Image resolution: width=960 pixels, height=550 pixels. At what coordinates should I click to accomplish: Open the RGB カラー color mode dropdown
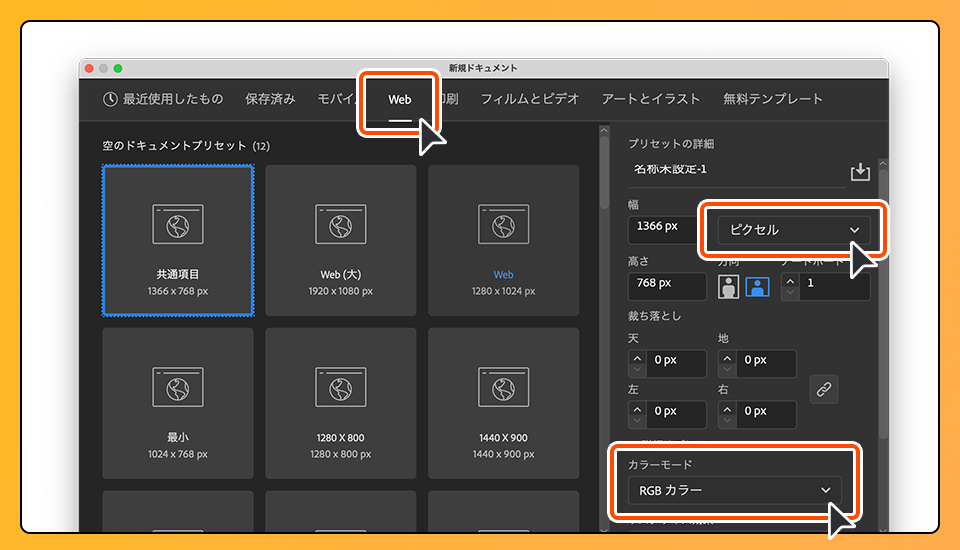(734, 490)
